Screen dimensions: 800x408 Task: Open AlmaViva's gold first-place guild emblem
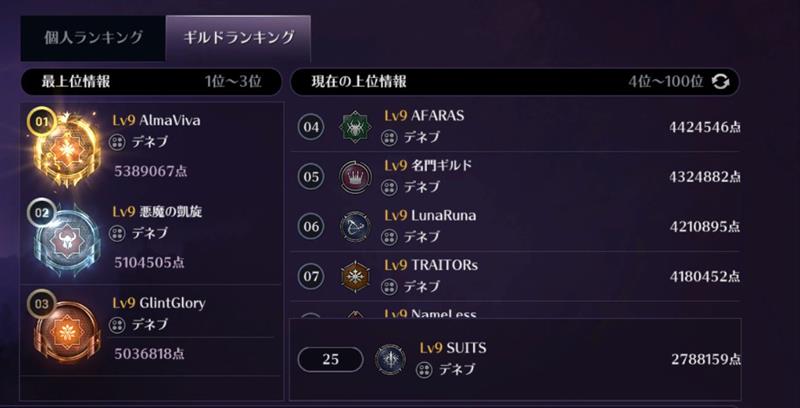click(x=66, y=150)
